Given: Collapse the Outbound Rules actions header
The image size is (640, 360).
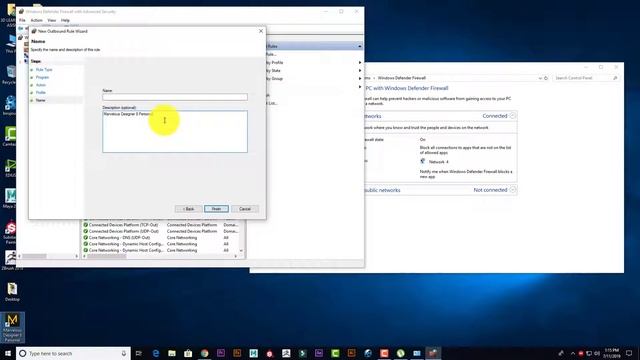Looking at the screenshot, I should (360, 46).
